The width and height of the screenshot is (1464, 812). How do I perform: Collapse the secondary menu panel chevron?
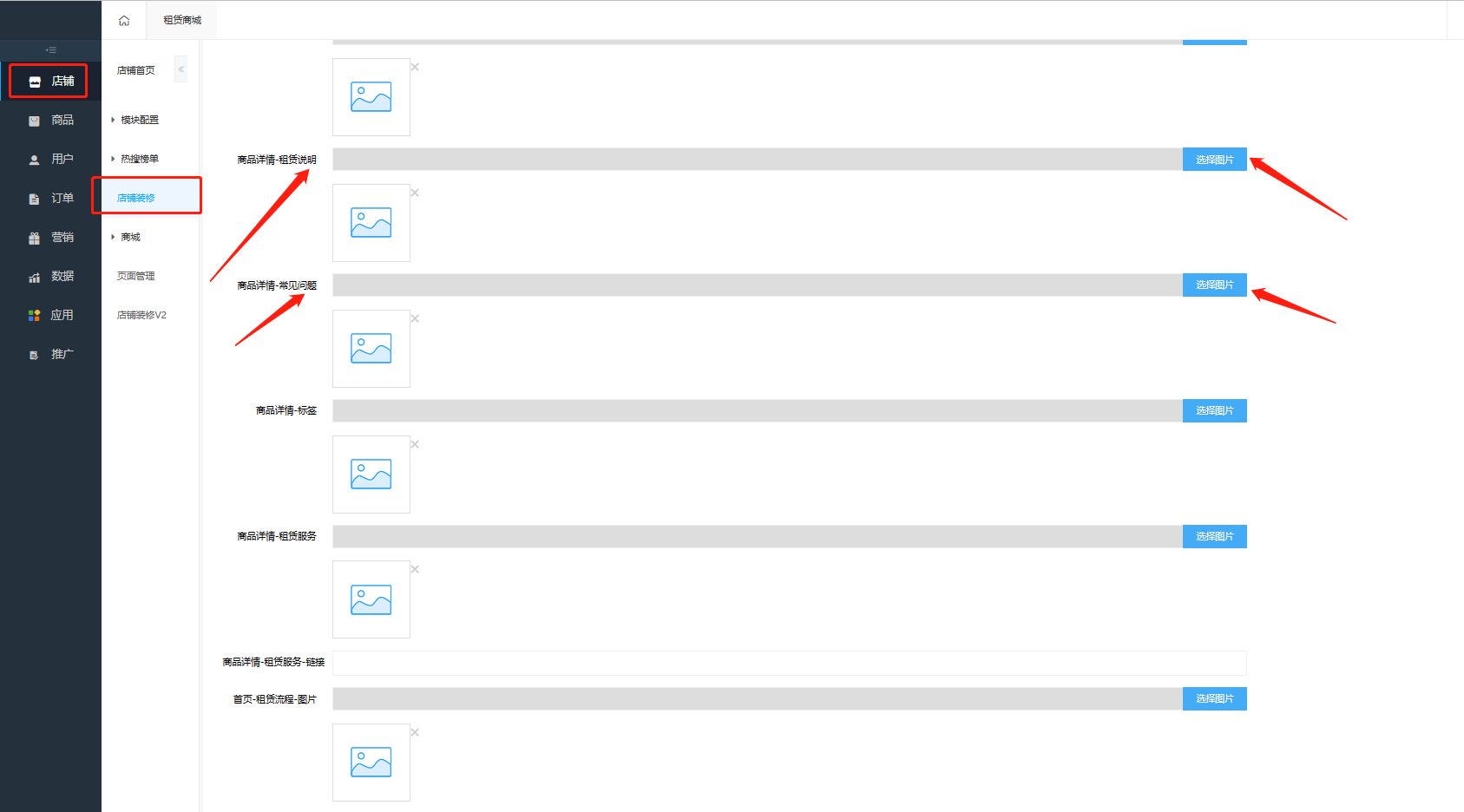181,69
